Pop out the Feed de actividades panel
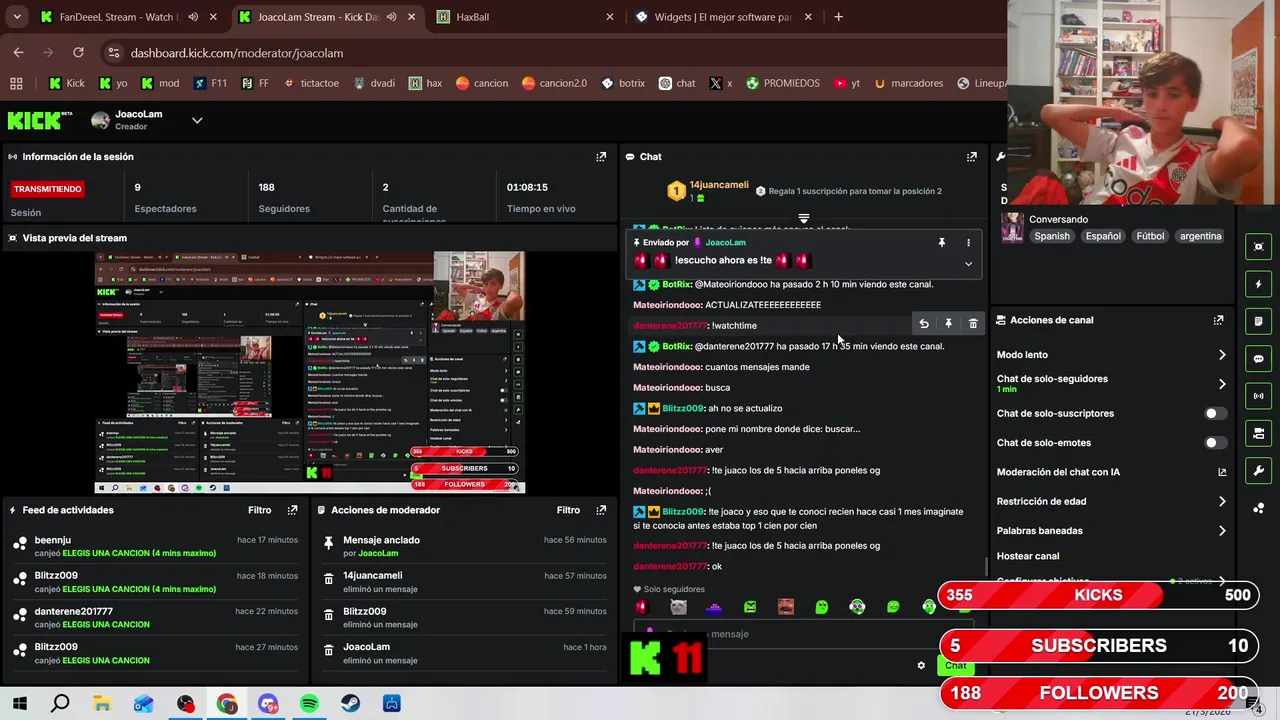 click(292, 510)
